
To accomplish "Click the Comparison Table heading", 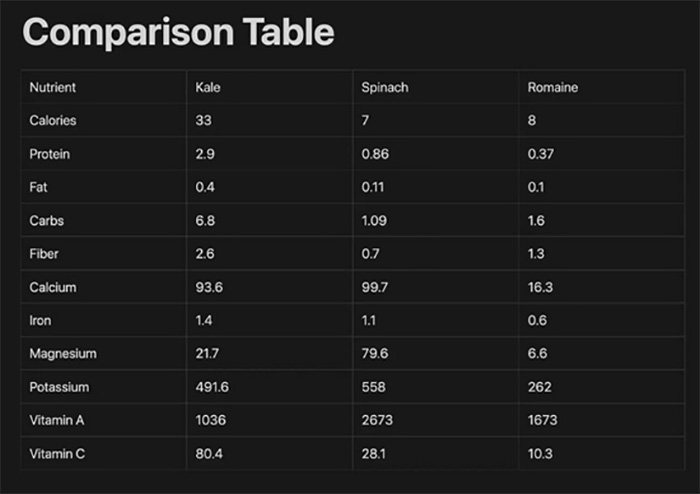I will [x=178, y=32].
